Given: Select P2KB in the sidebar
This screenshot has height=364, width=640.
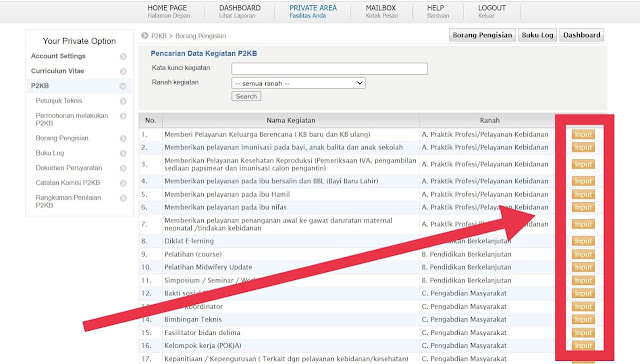Looking at the screenshot, I should click(40, 86).
